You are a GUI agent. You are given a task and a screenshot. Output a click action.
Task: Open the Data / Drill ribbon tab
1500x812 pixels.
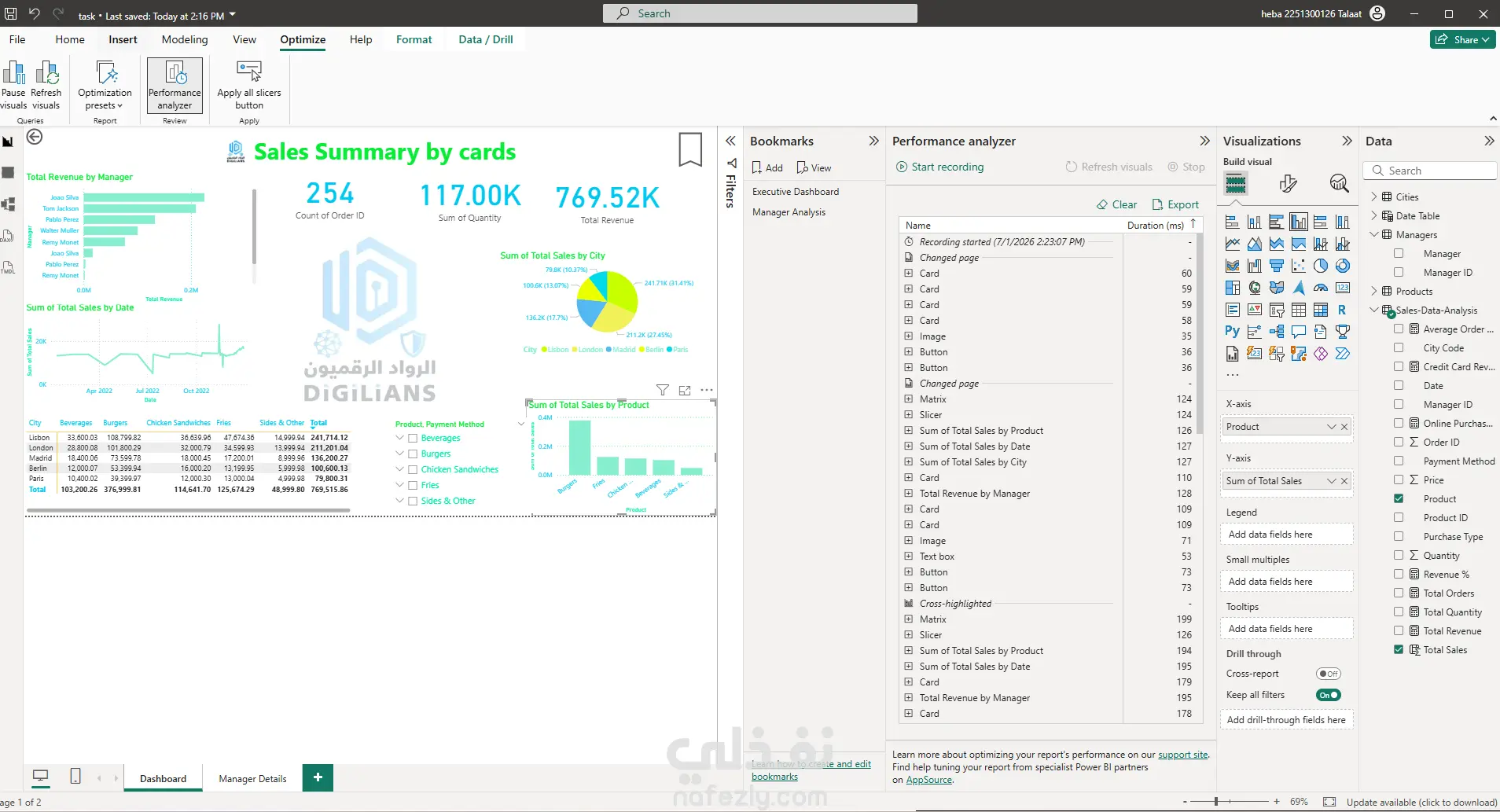[x=486, y=39]
